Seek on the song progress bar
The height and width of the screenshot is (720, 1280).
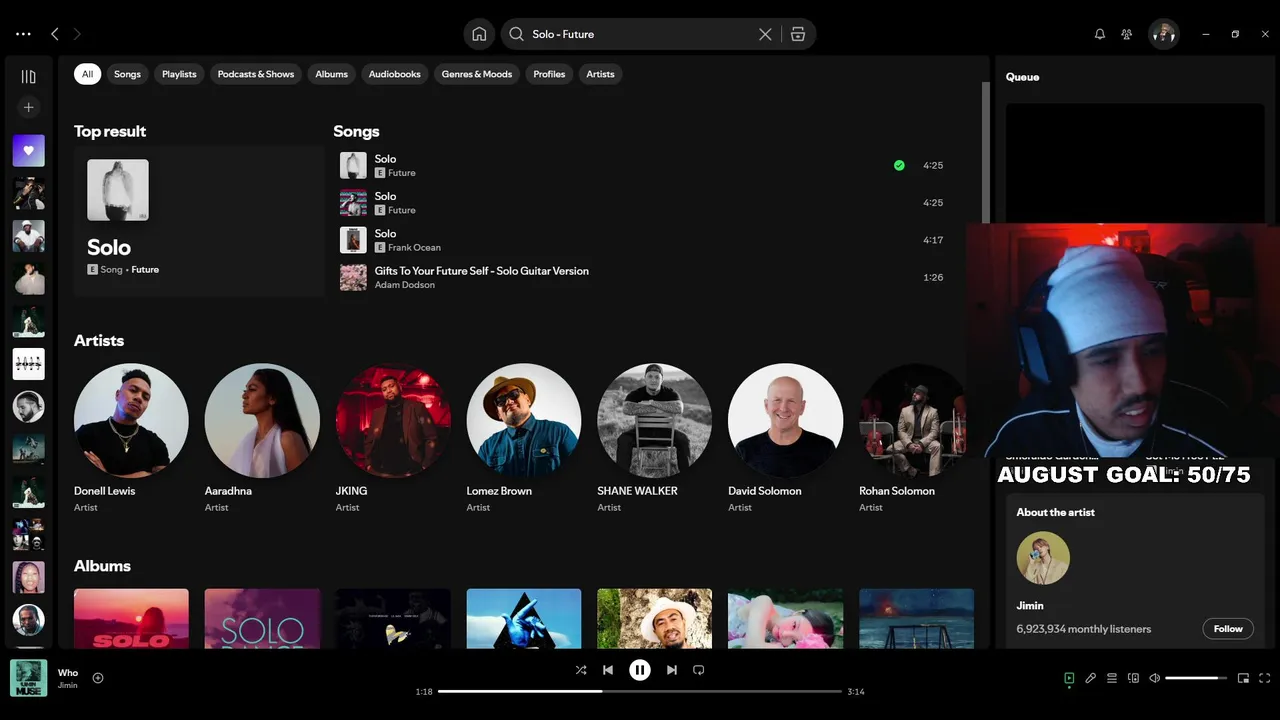click(x=640, y=691)
